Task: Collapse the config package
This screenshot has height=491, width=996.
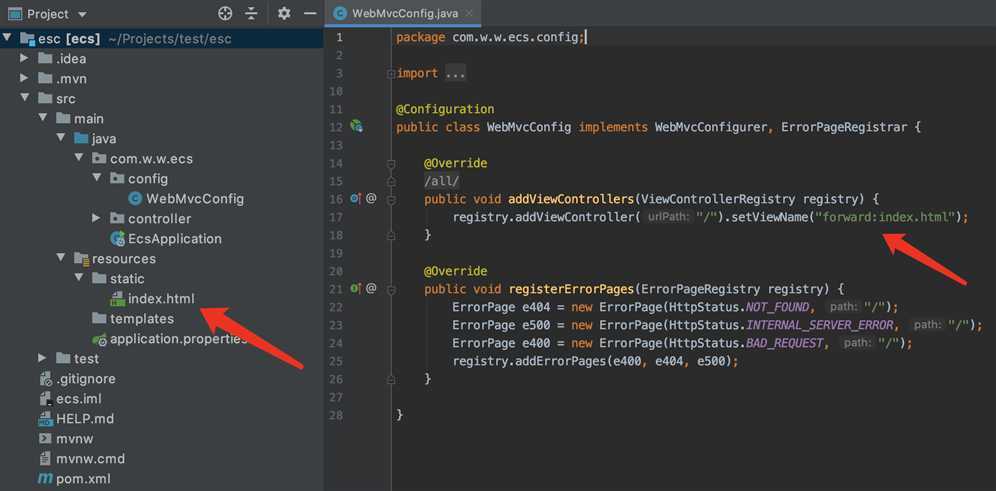Action: 97,178
